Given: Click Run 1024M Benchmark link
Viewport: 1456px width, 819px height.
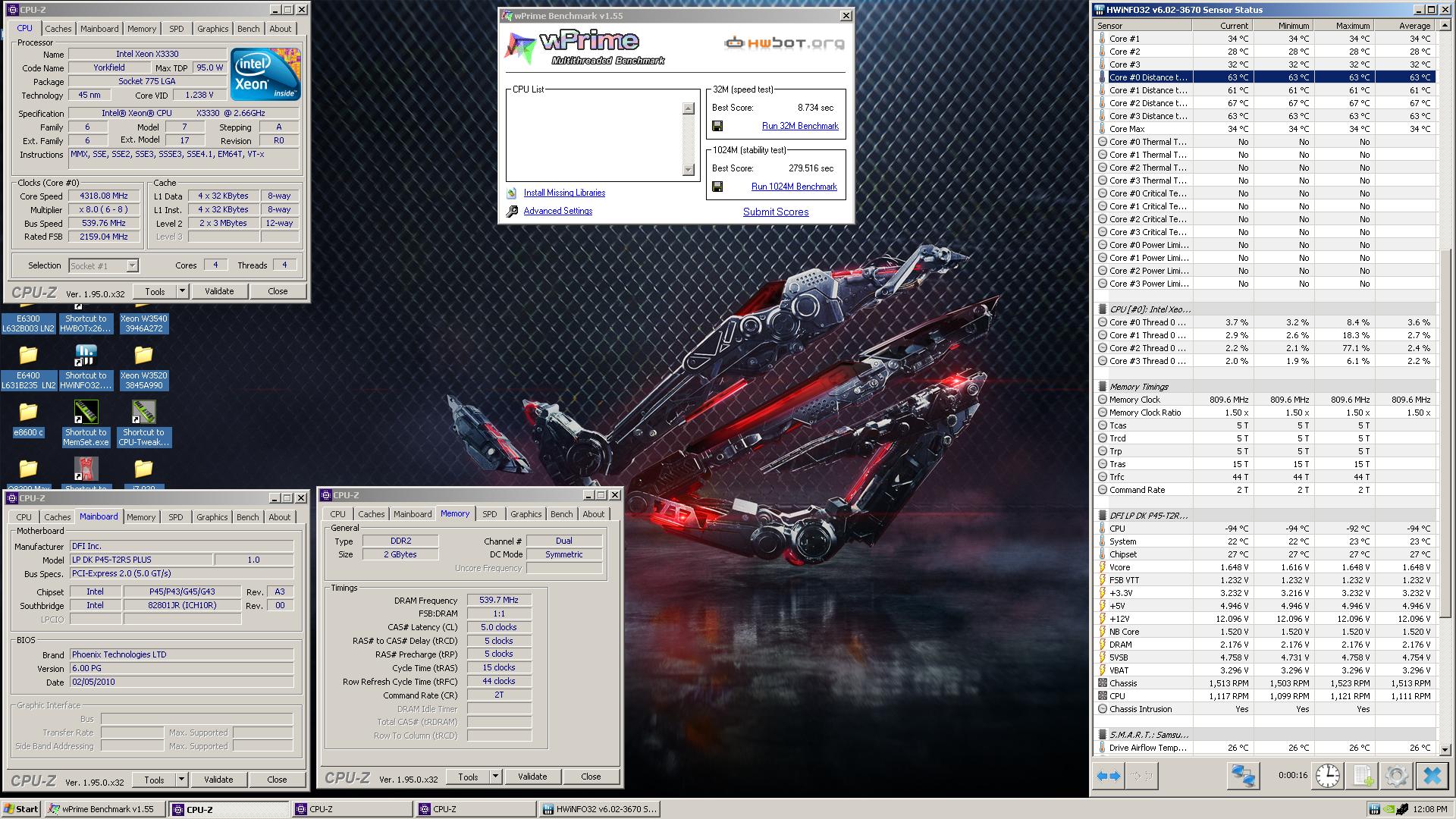Looking at the screenshot, I should click(x=794, y=187).
